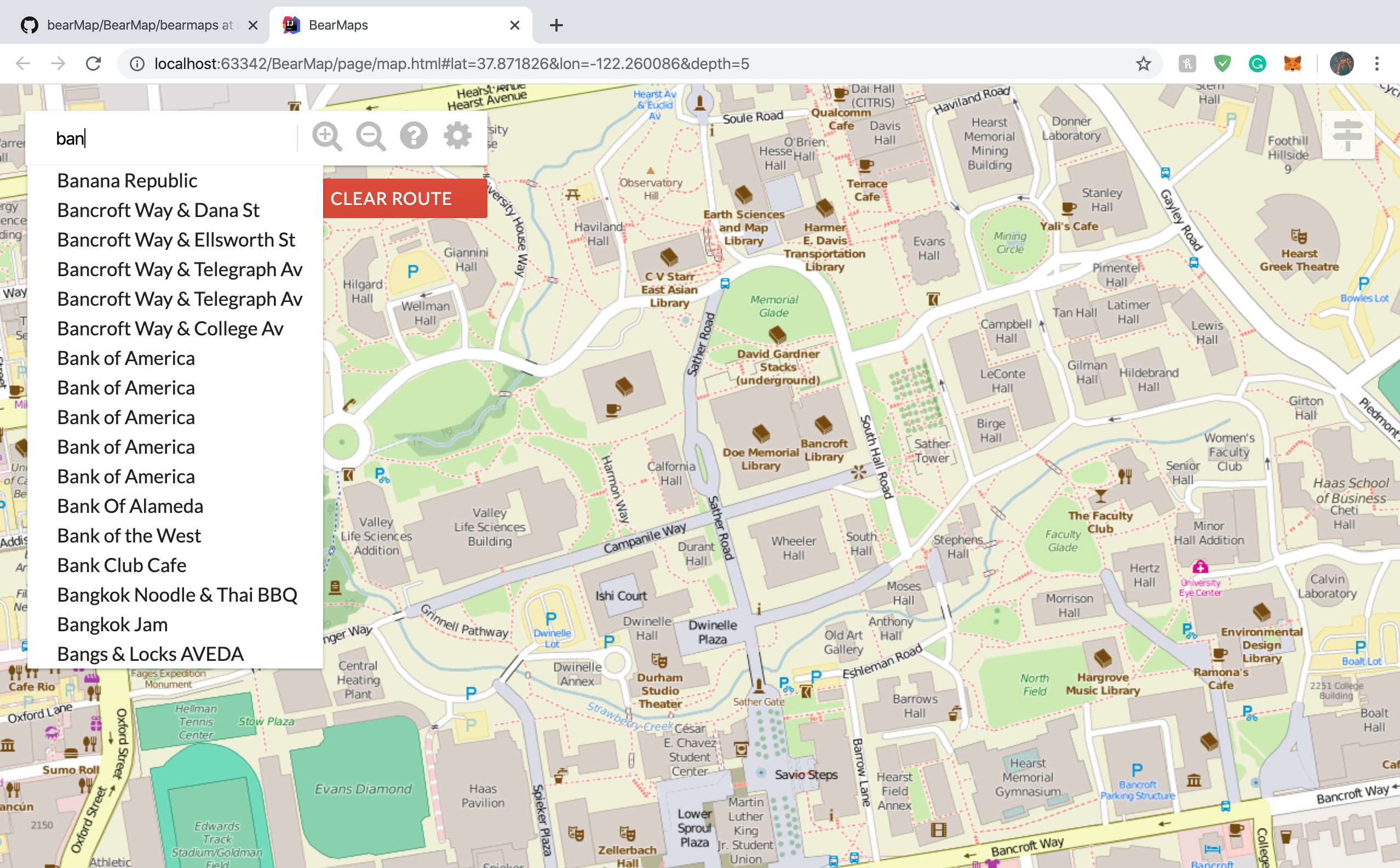Viewport: 1400px width, 868px height.
Task: Close the bearMap GitHub tab
Action: pyautogui.click(x=253, y=25)
